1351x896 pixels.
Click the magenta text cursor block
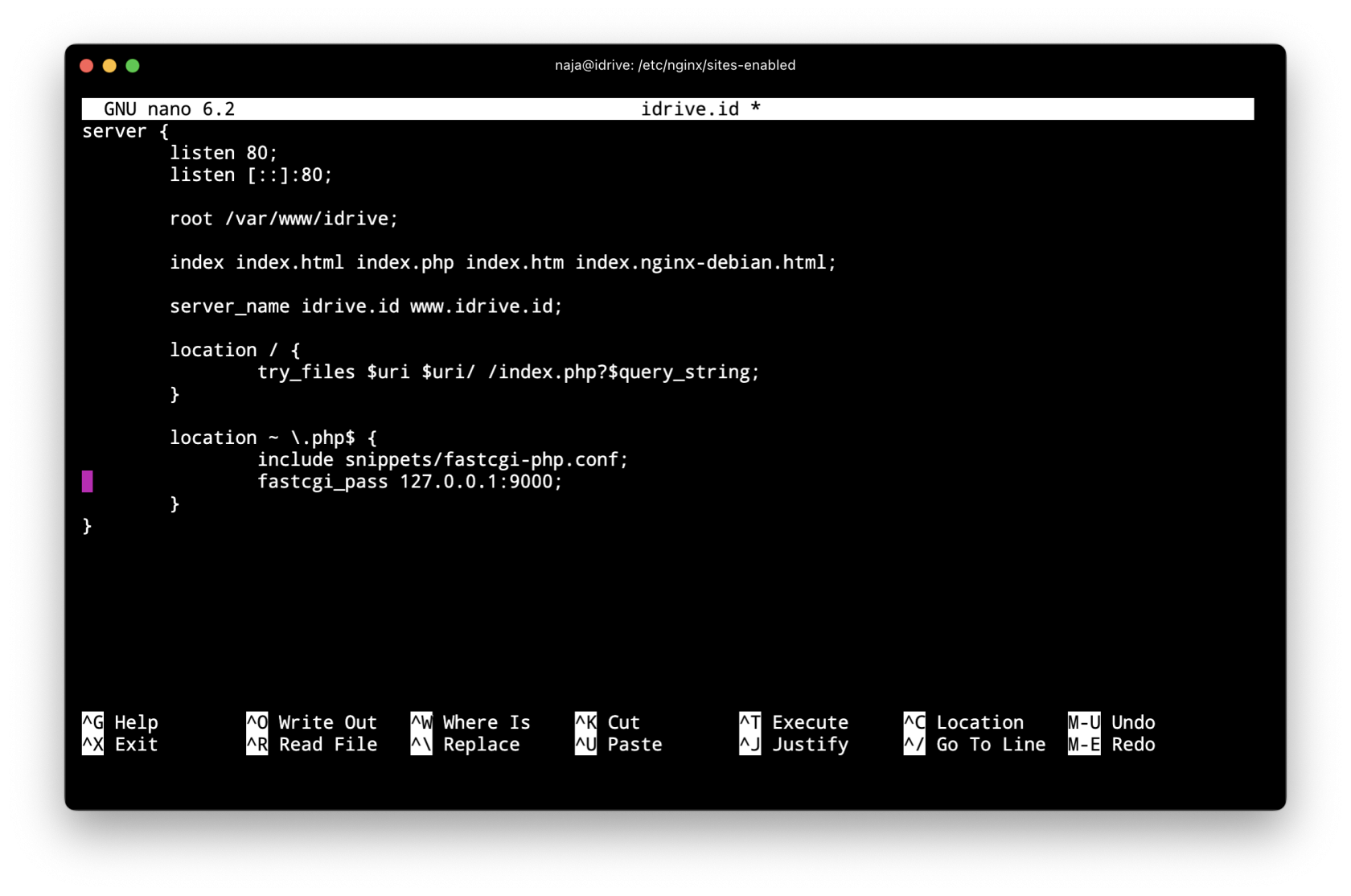(x=88, y=482)
